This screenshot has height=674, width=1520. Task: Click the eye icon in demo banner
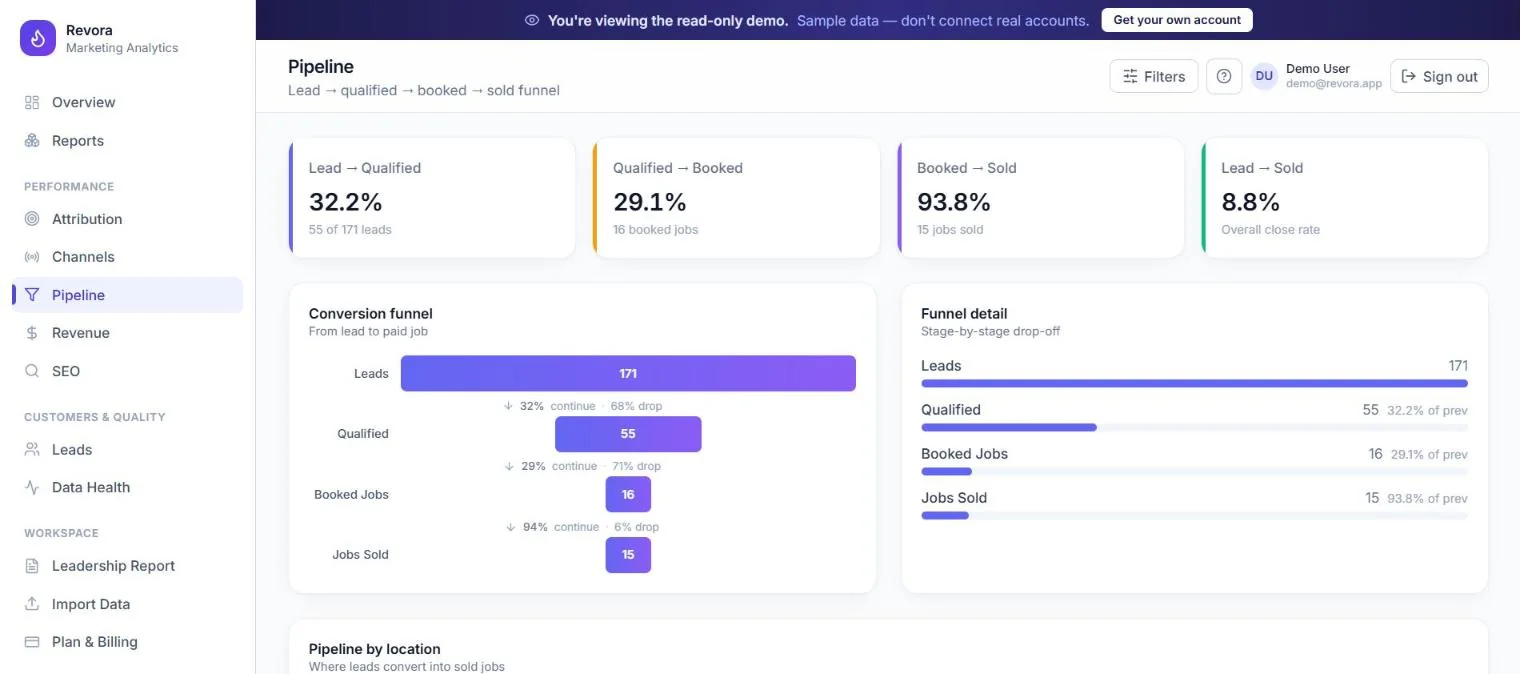coord(532,20)
